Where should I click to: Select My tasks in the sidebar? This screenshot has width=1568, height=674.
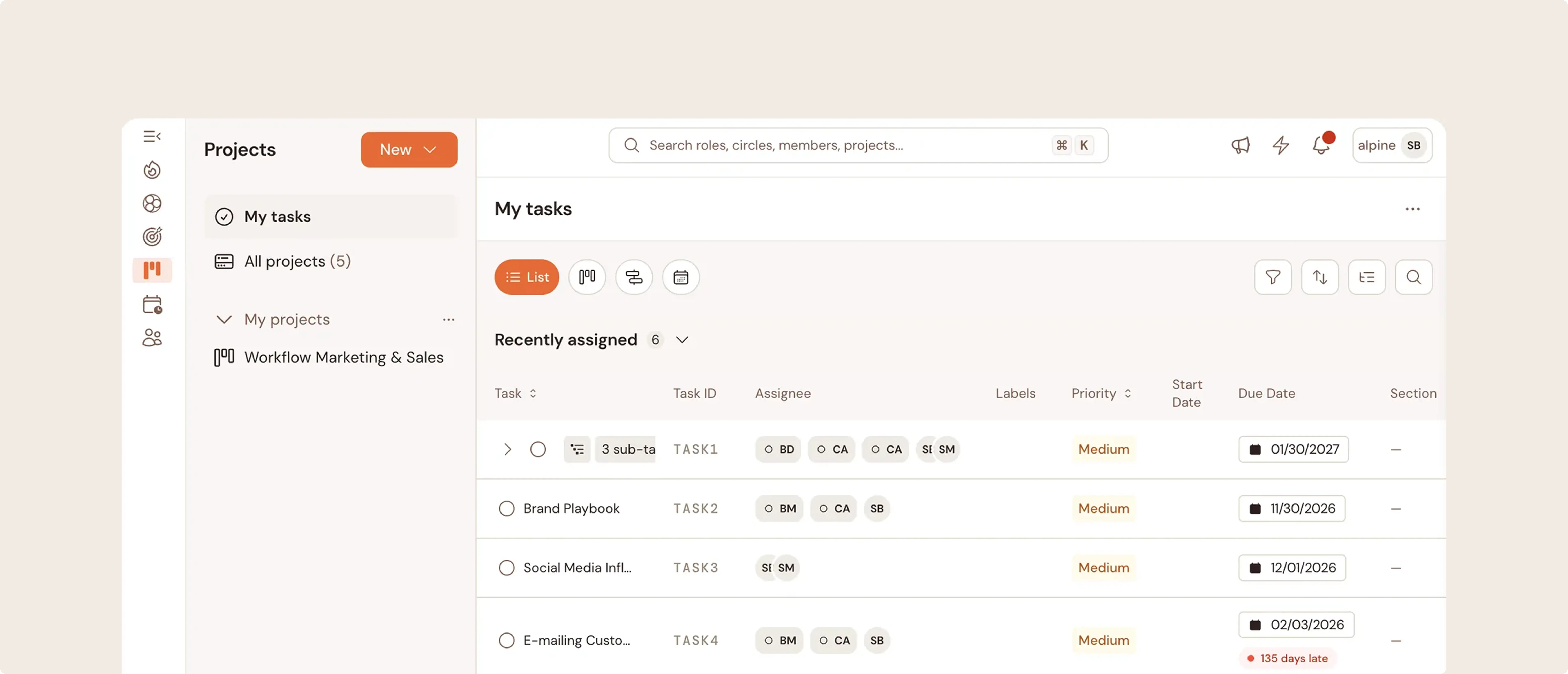pos(331,217)
